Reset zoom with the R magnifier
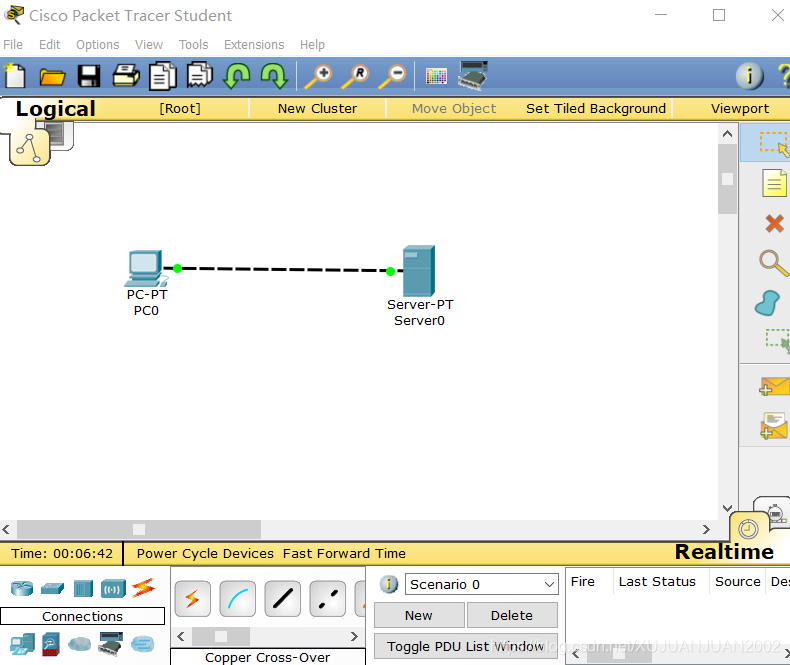Viewport: 790px width, 665px height. click(x=355, y=77)
